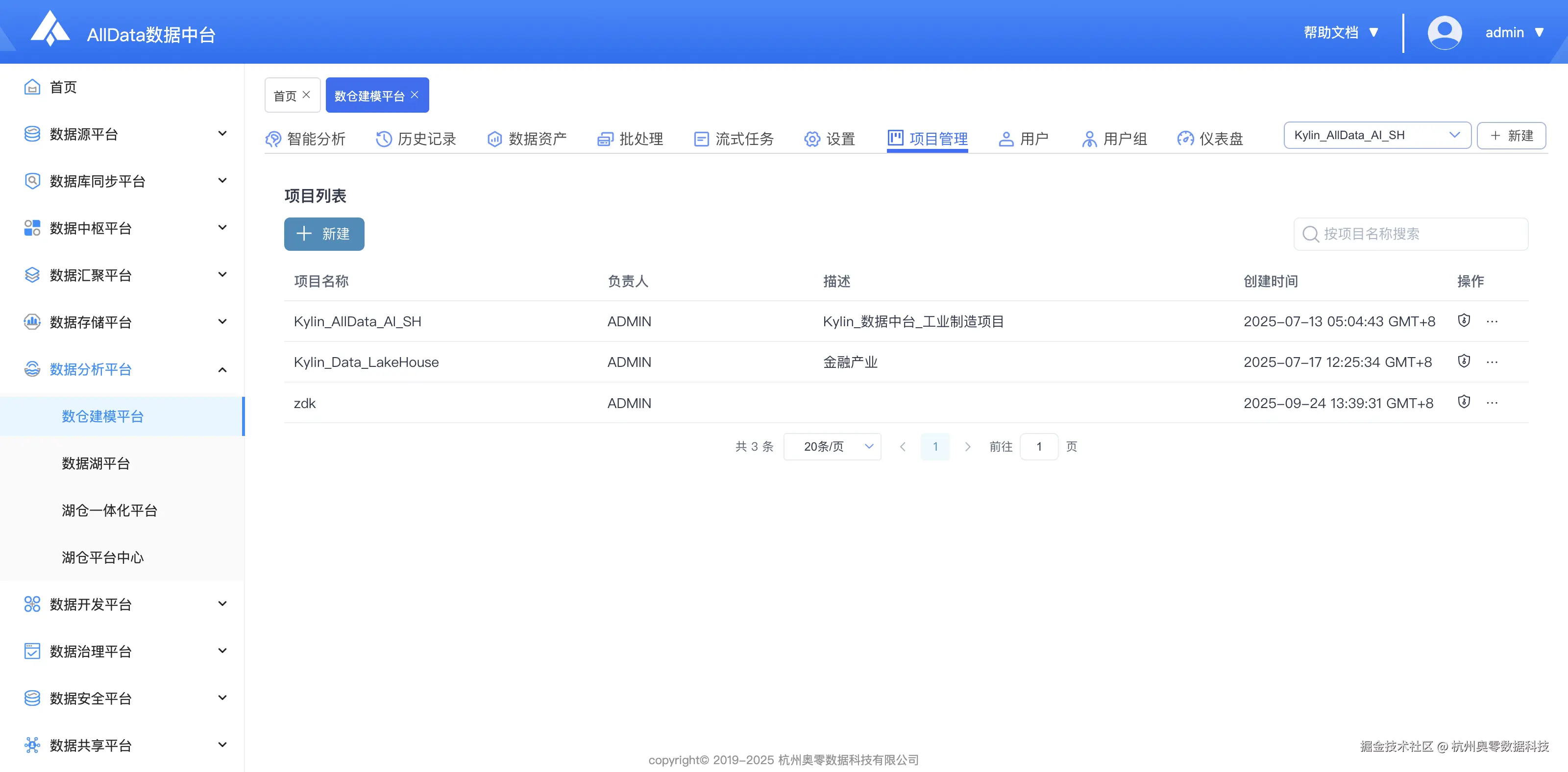Open more options for the zdk project
This screenshot has width=1568, height=772.
1493,402
